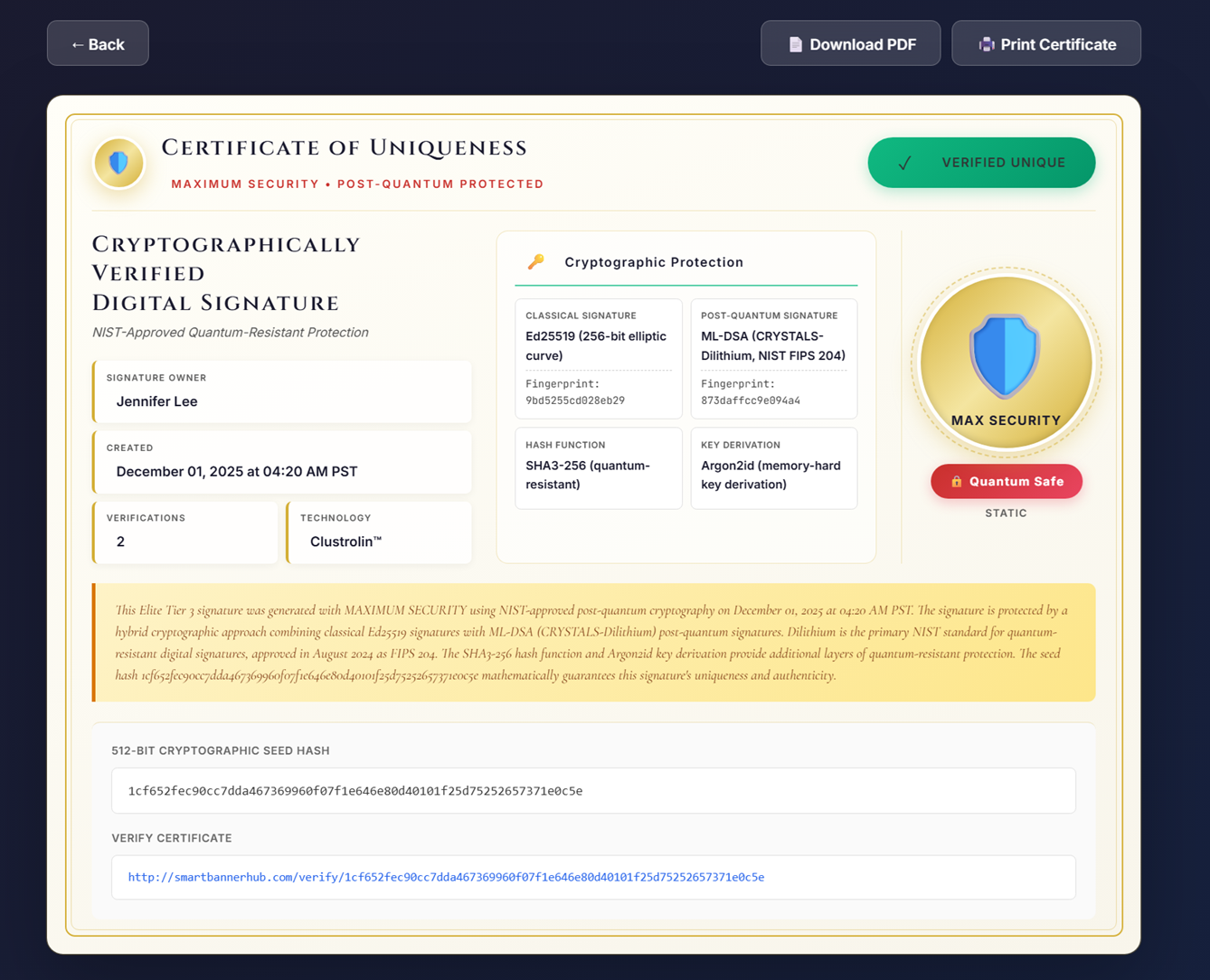Click the printer icon in Print Certificate button
1210x980 pixels.
pos(986,44)
